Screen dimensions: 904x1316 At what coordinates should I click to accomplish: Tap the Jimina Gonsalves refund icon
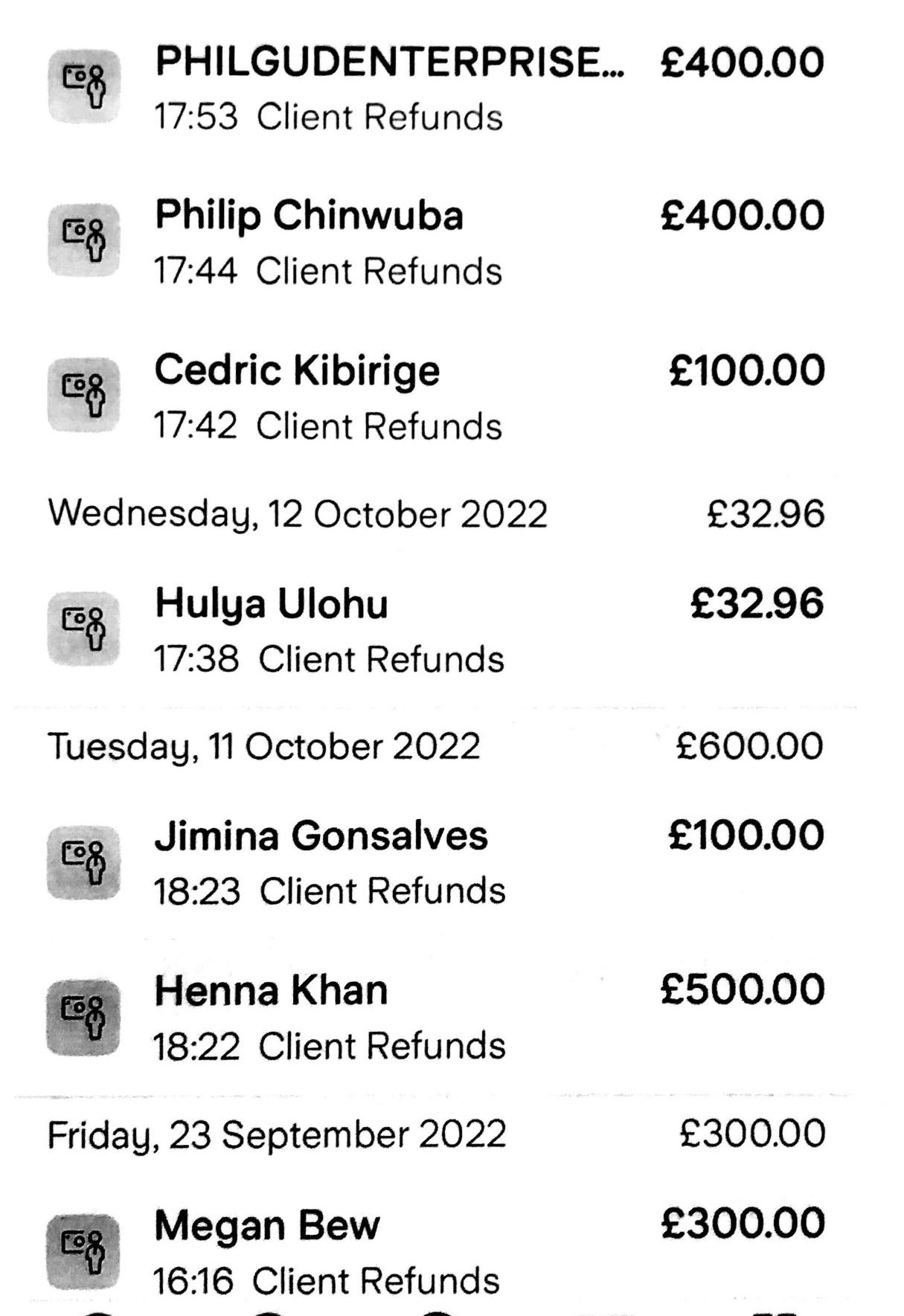pyautogui.click(x=83, y=861)
